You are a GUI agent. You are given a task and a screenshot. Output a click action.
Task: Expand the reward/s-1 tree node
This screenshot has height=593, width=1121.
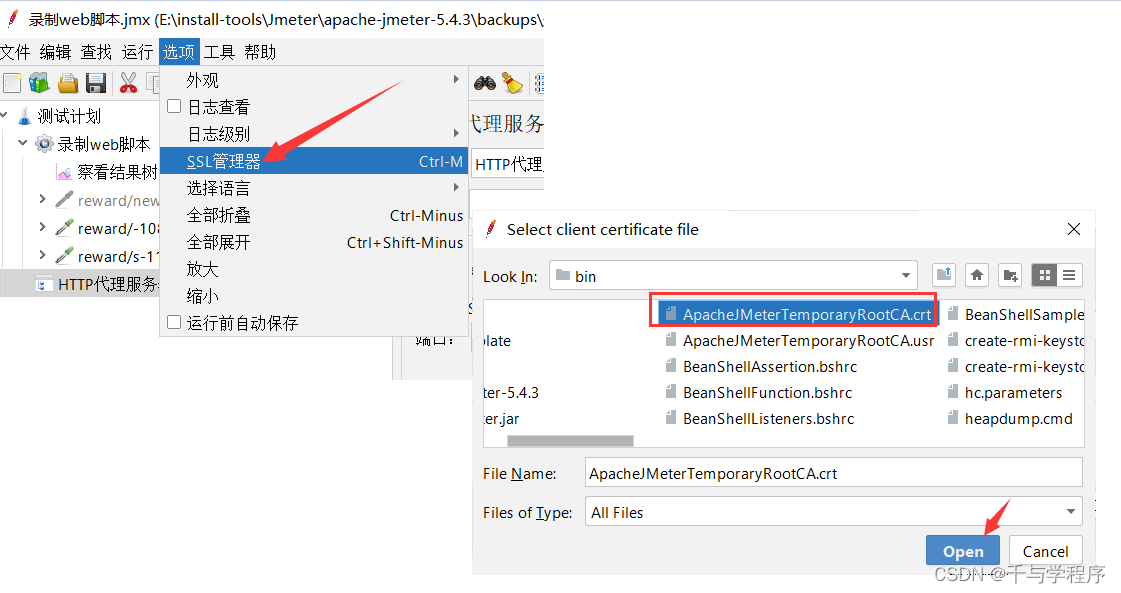tap(42, 255)
